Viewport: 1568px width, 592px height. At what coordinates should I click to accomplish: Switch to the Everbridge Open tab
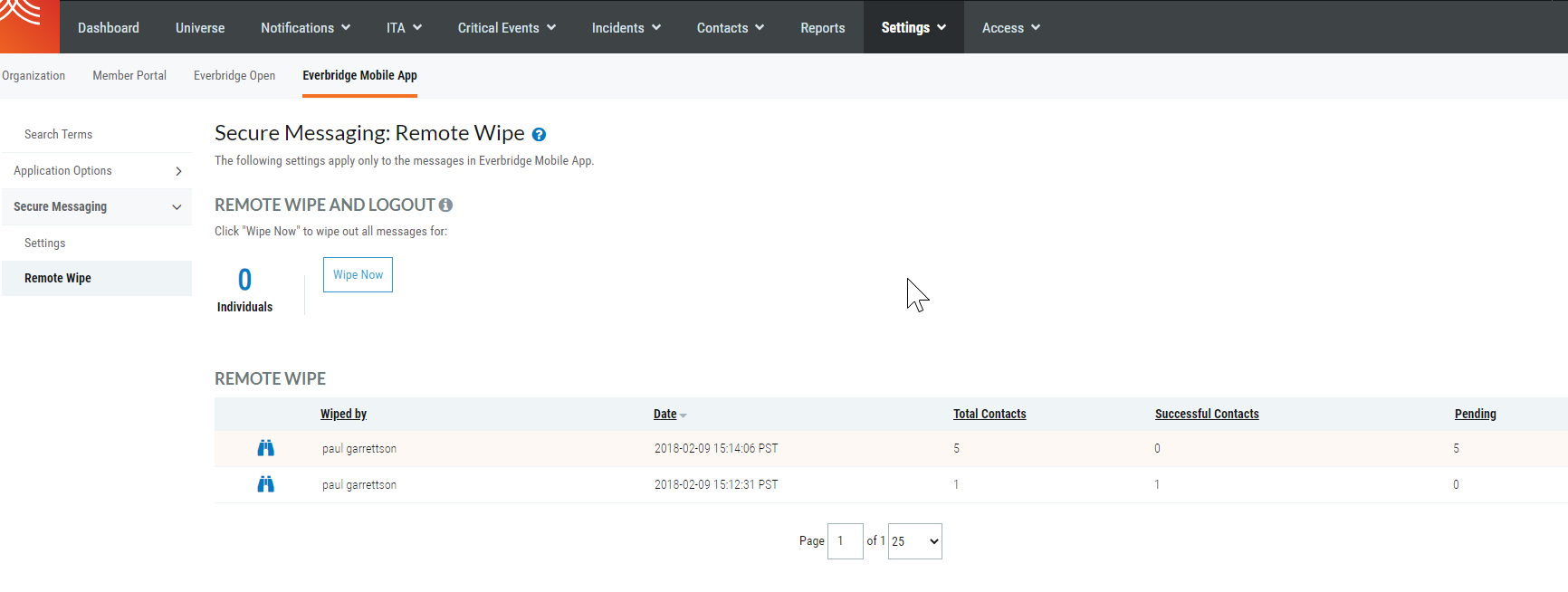tap(234, 76)
